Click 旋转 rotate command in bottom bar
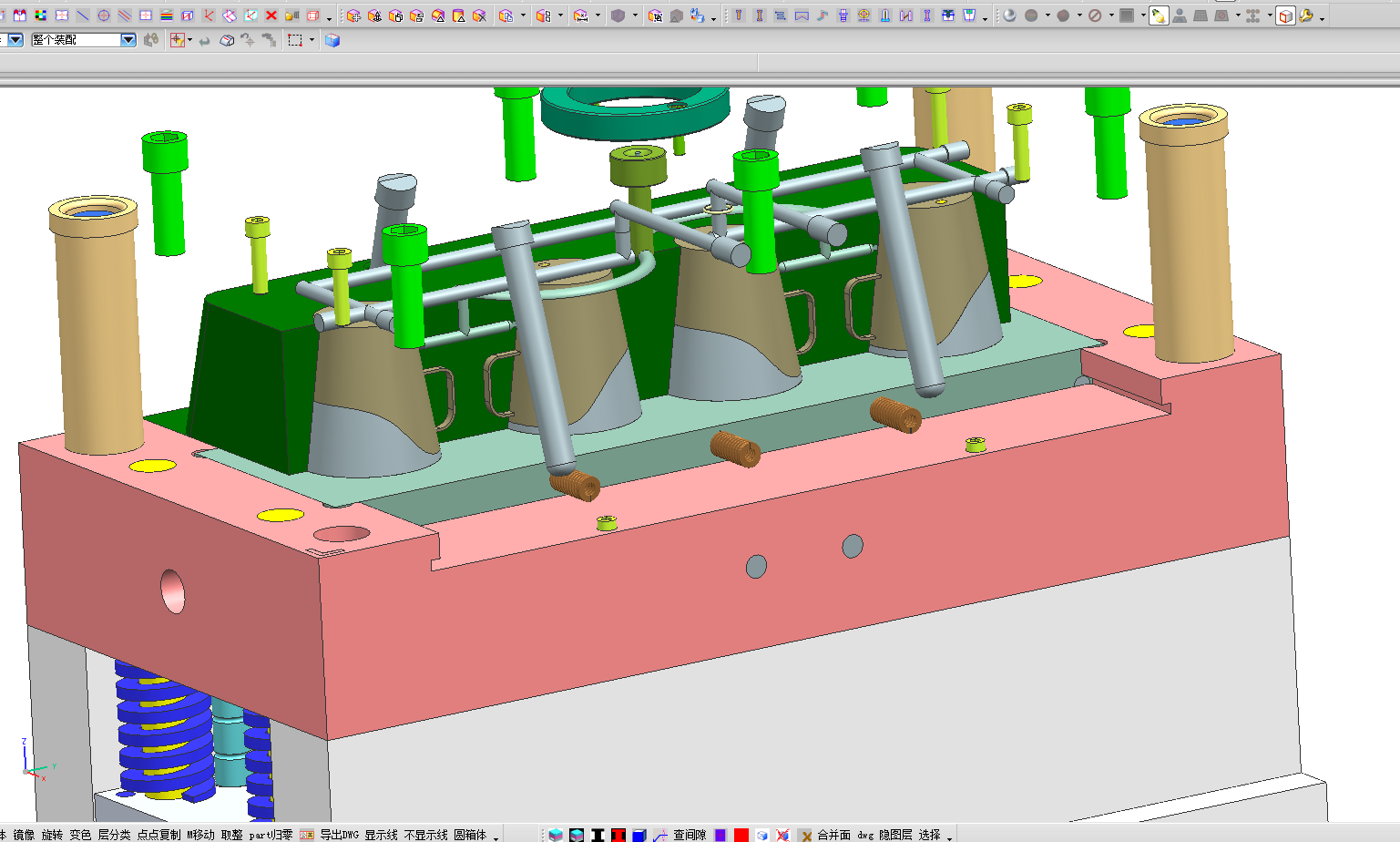 pyautogui.click(x=52, y=835)
